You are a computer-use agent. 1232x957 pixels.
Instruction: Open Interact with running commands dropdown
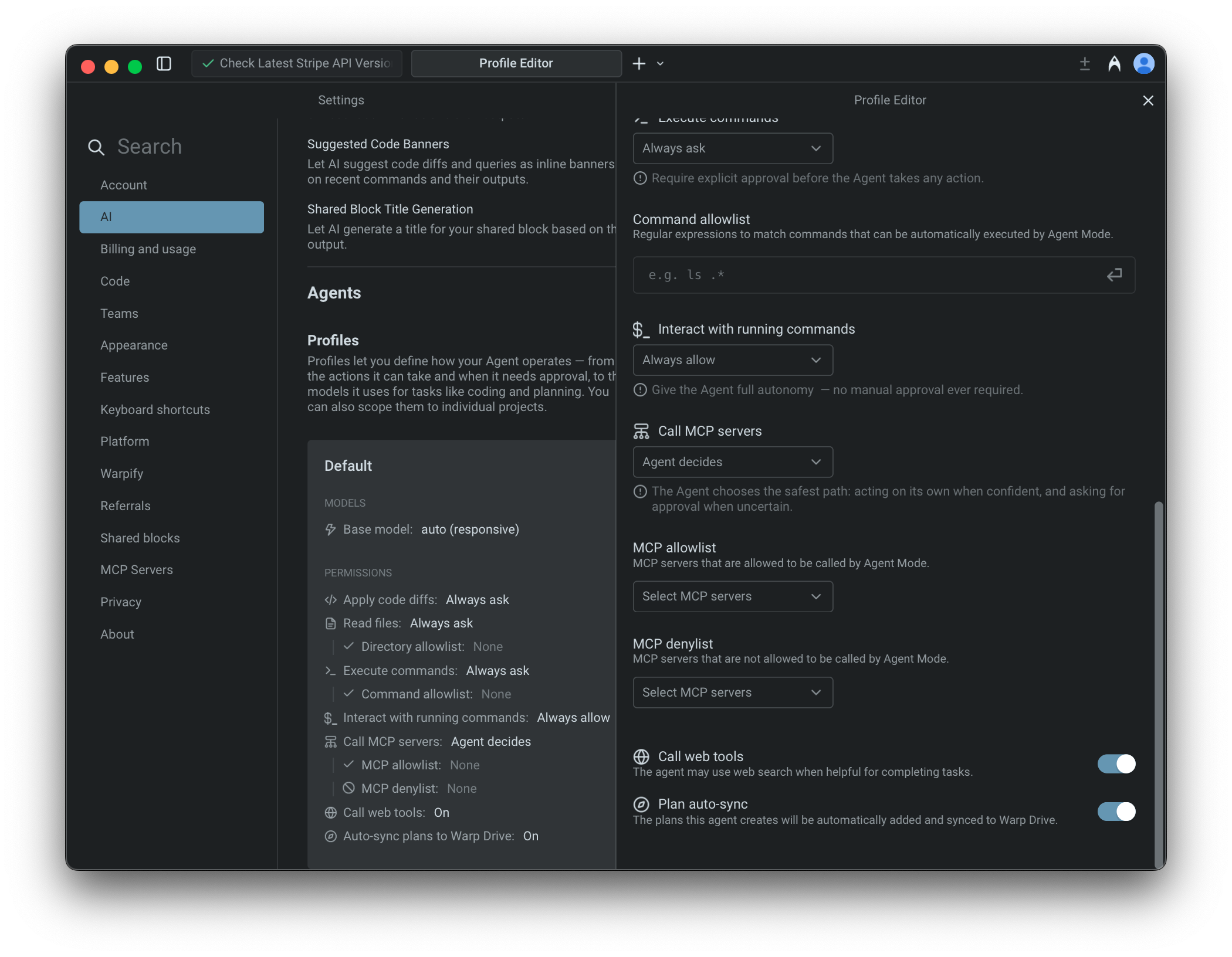(x=732, y=360)
